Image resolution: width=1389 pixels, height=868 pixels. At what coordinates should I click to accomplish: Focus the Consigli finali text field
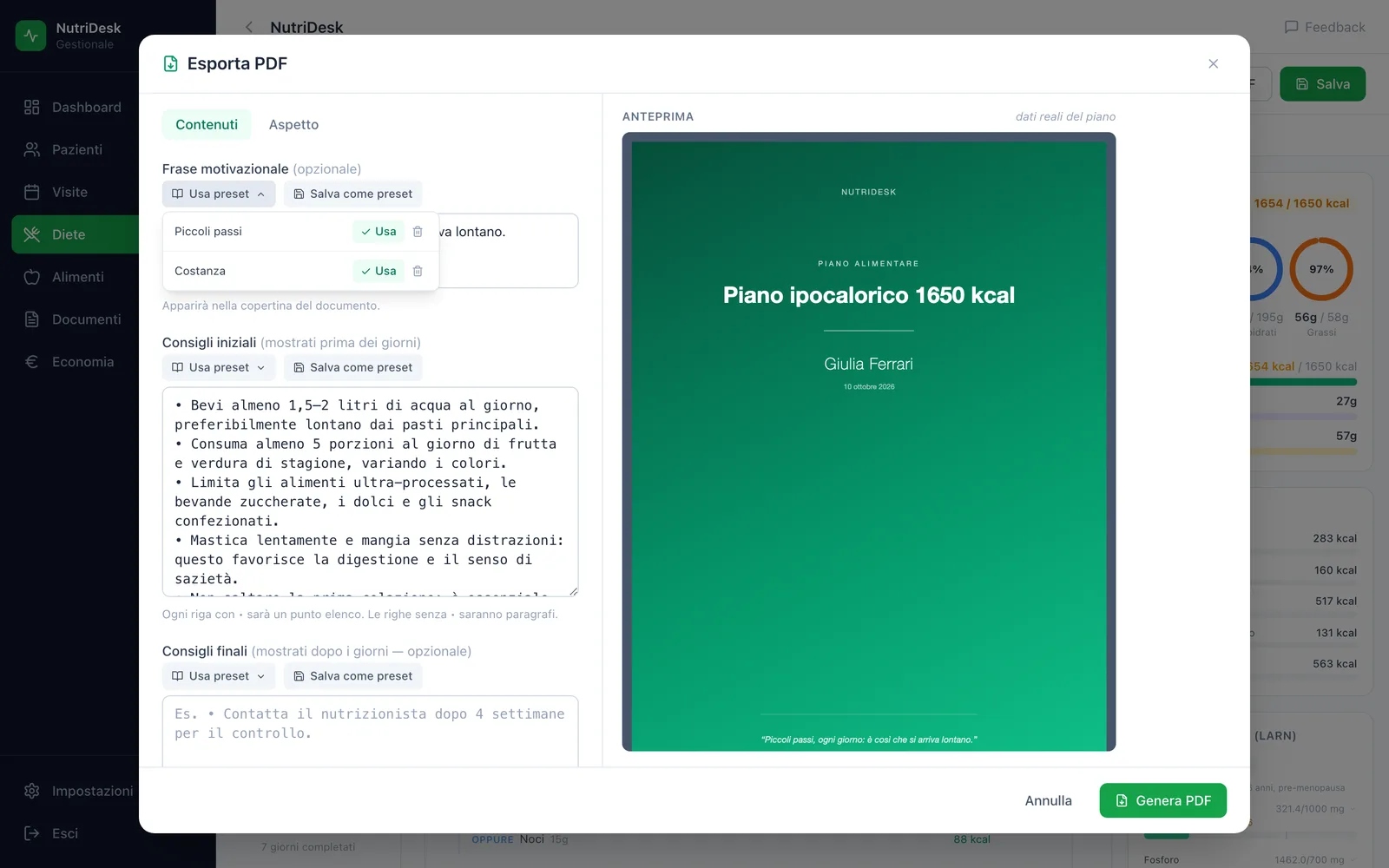(x=370, y=731)
